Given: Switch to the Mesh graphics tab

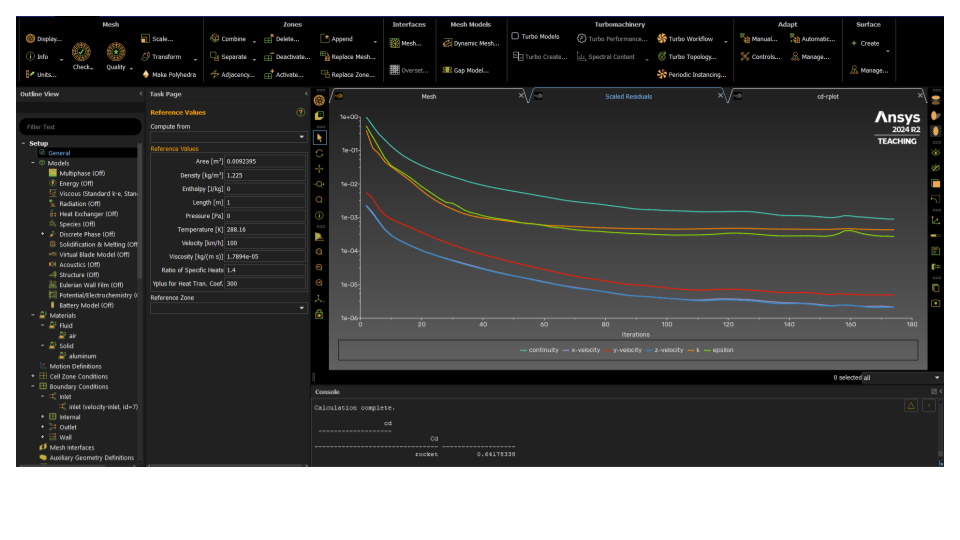Looking at the screenshot, I should (x=428, y=97).
